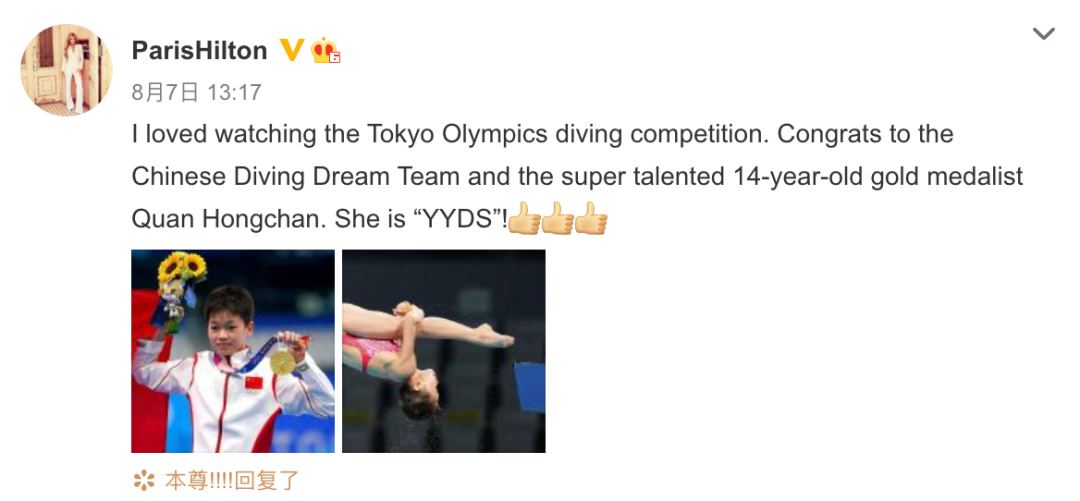Click the gold medal in first photo
This screenshot has width=1080, height=501.
(x=282, y=361)
